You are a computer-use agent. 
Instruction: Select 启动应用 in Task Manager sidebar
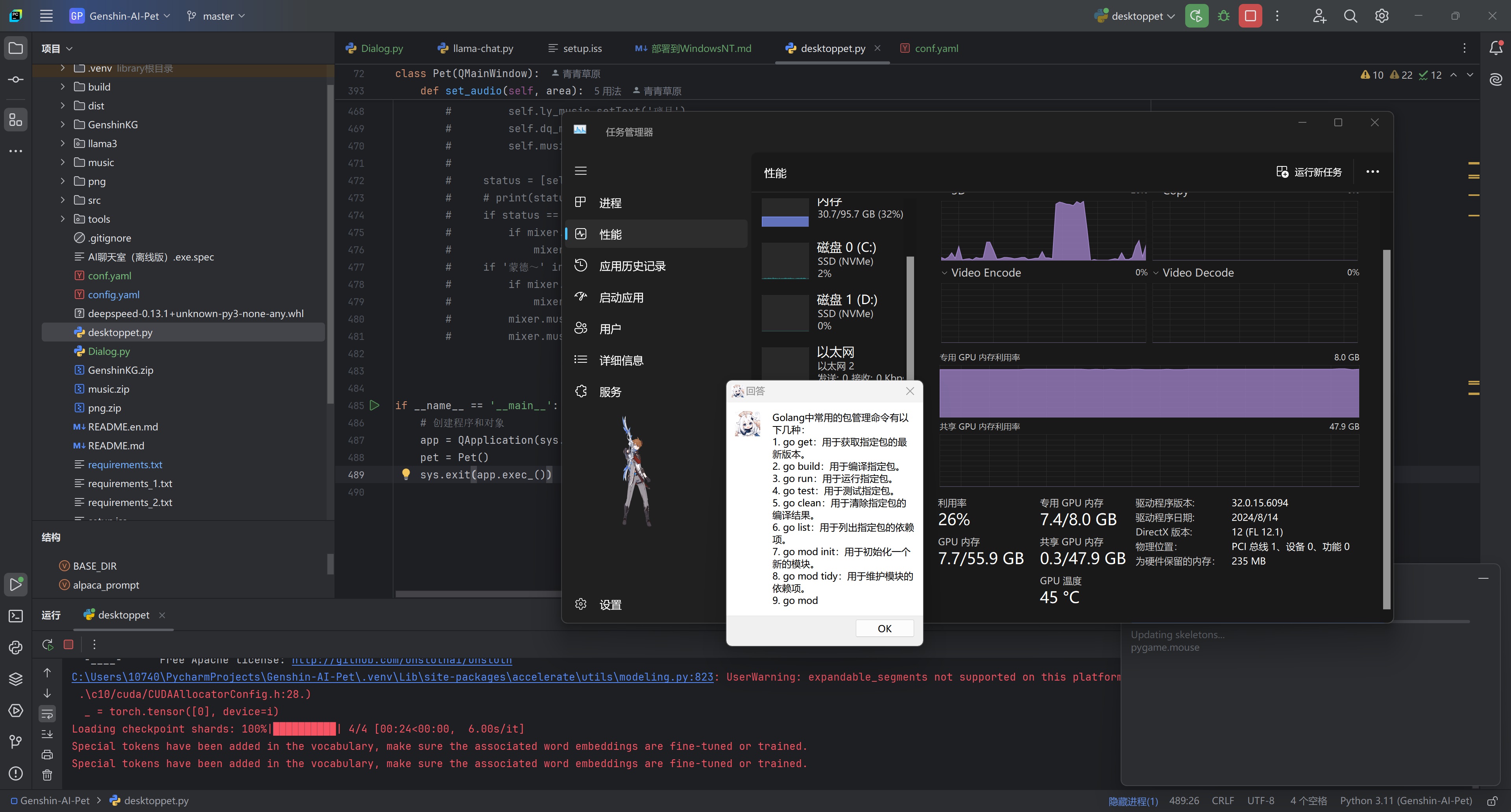tap(621, 297)
